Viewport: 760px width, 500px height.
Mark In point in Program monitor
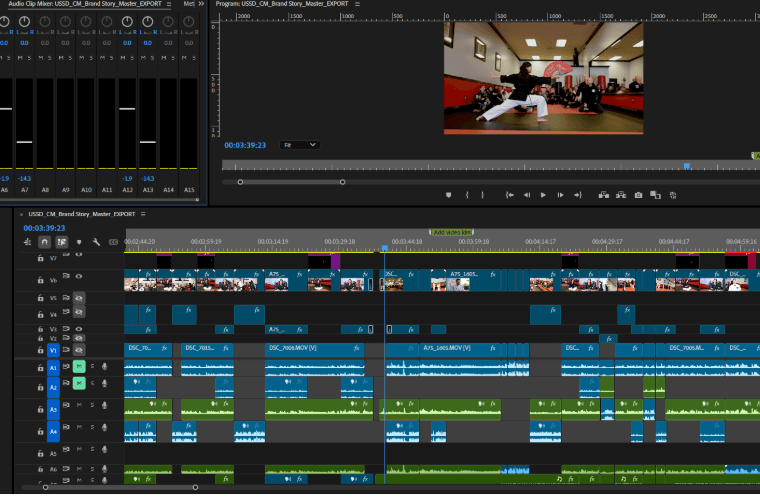click(x=467, y=195)
